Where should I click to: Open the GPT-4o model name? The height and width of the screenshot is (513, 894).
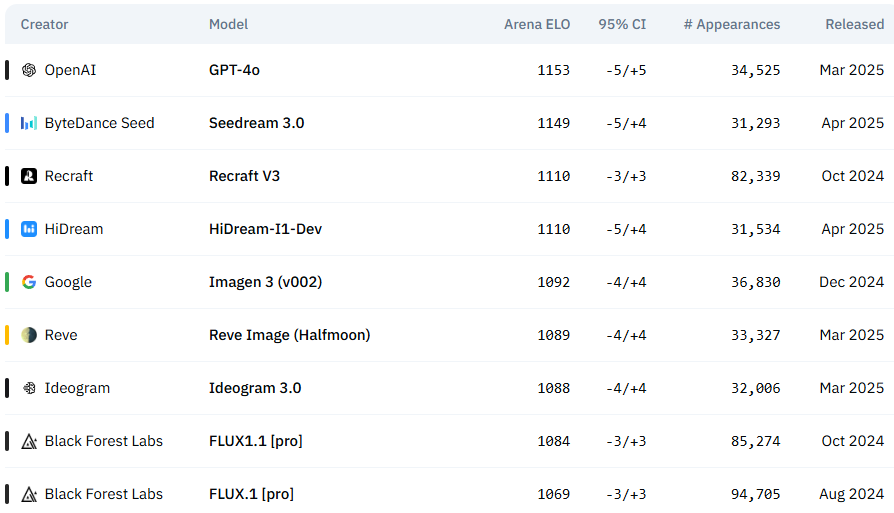[234, 70]
